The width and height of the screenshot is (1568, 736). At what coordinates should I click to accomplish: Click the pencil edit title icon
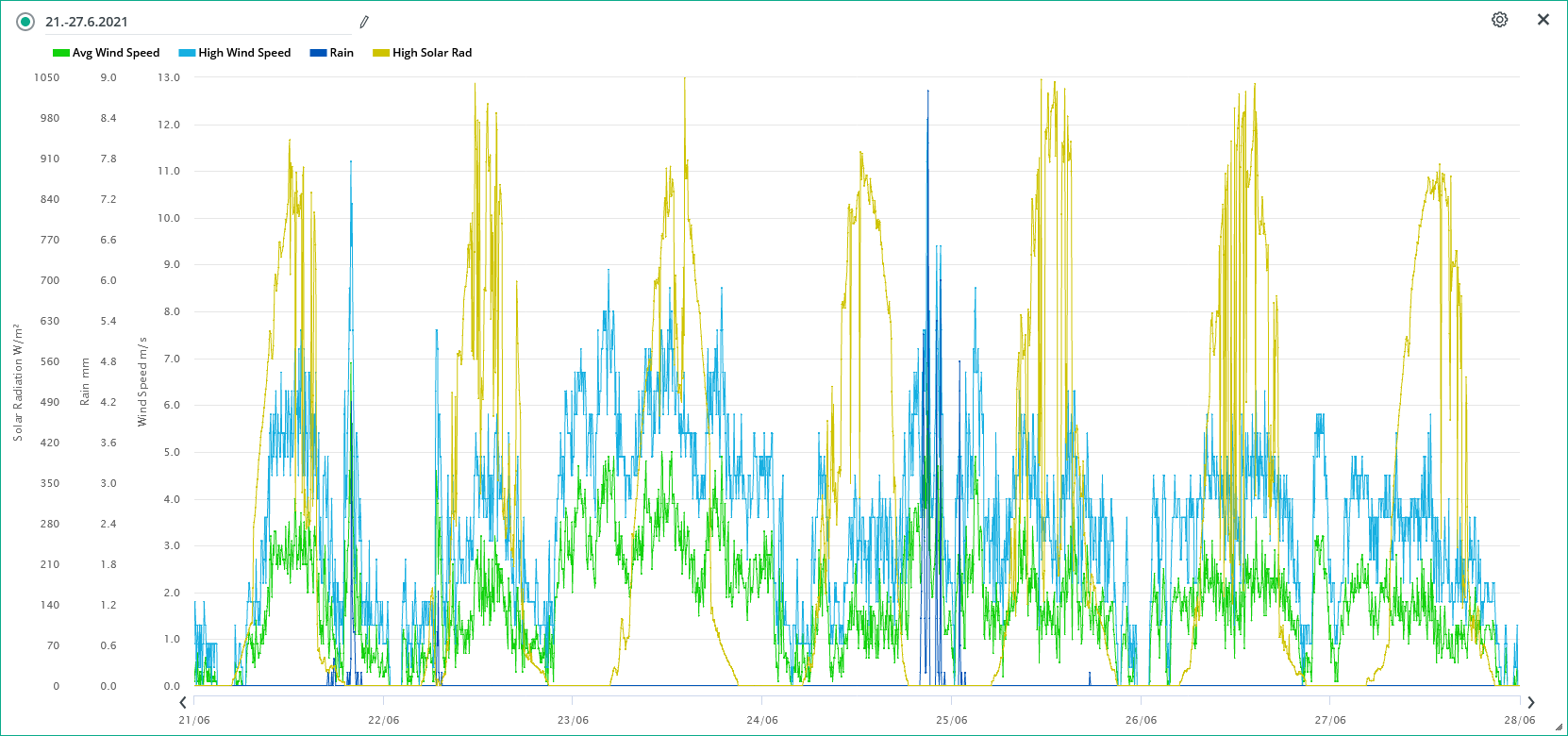click(364, 22)
